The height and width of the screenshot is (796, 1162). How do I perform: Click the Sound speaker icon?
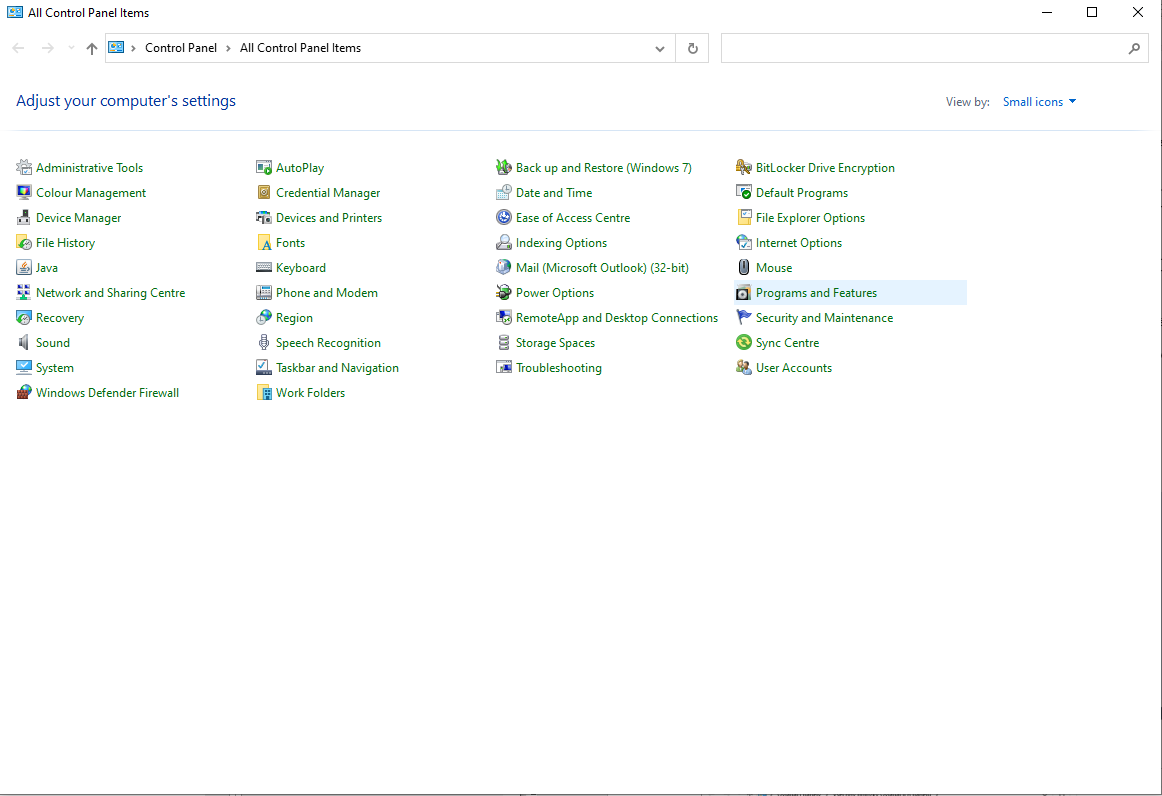(x=24, y=342)
